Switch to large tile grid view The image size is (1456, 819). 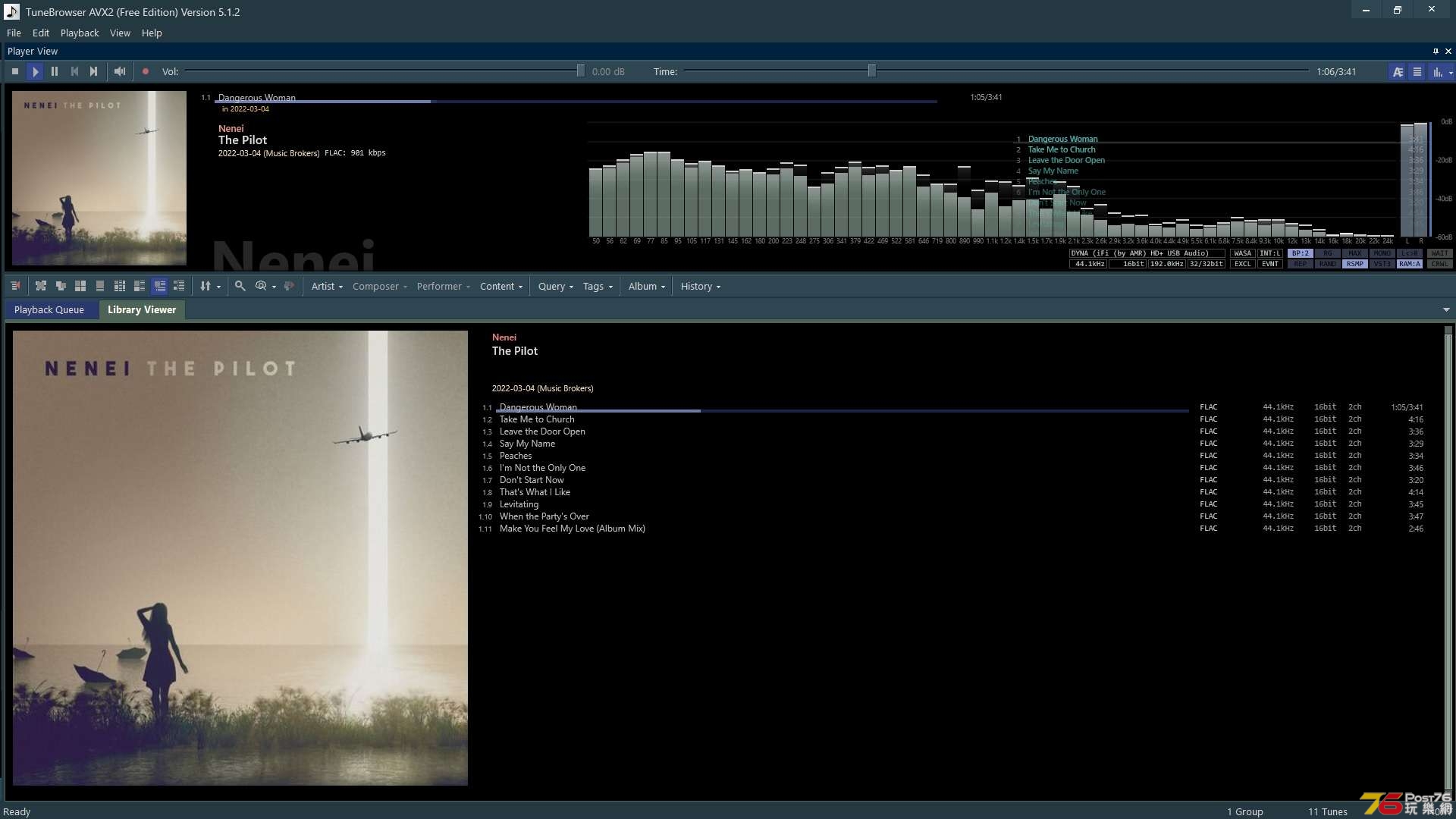(x=80, y=286)
